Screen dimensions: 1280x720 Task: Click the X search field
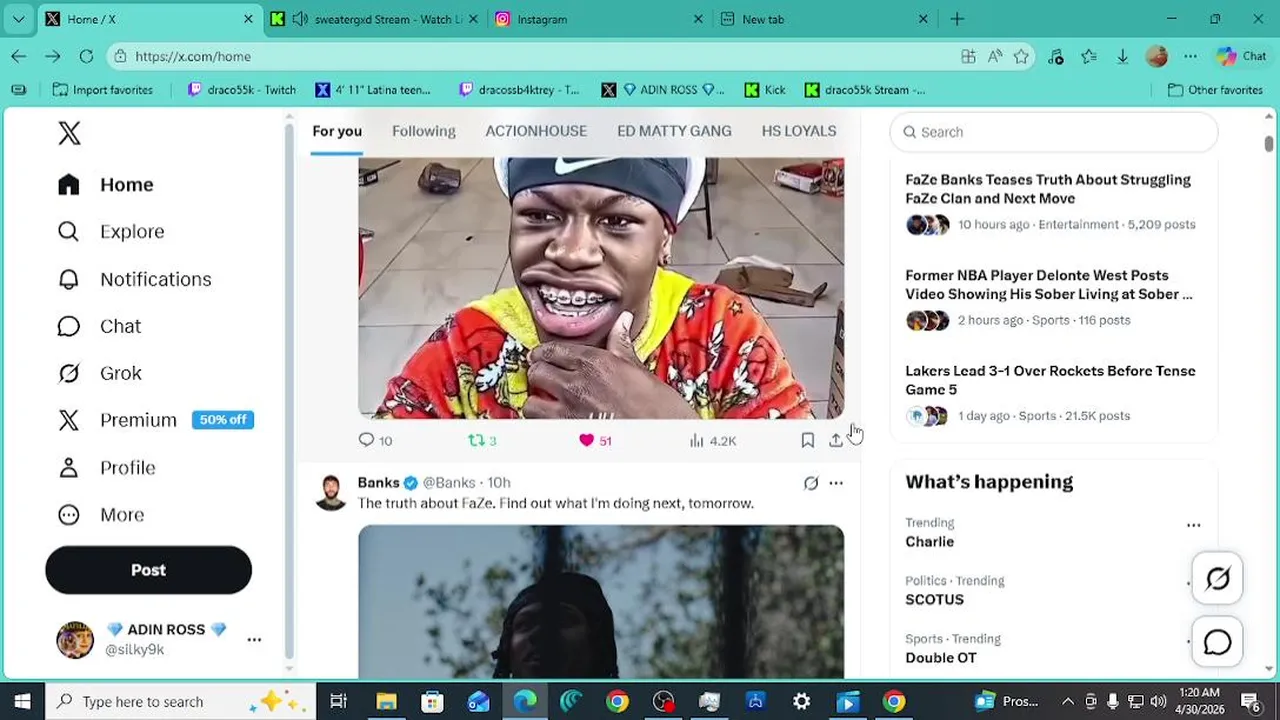point(1054,132)
